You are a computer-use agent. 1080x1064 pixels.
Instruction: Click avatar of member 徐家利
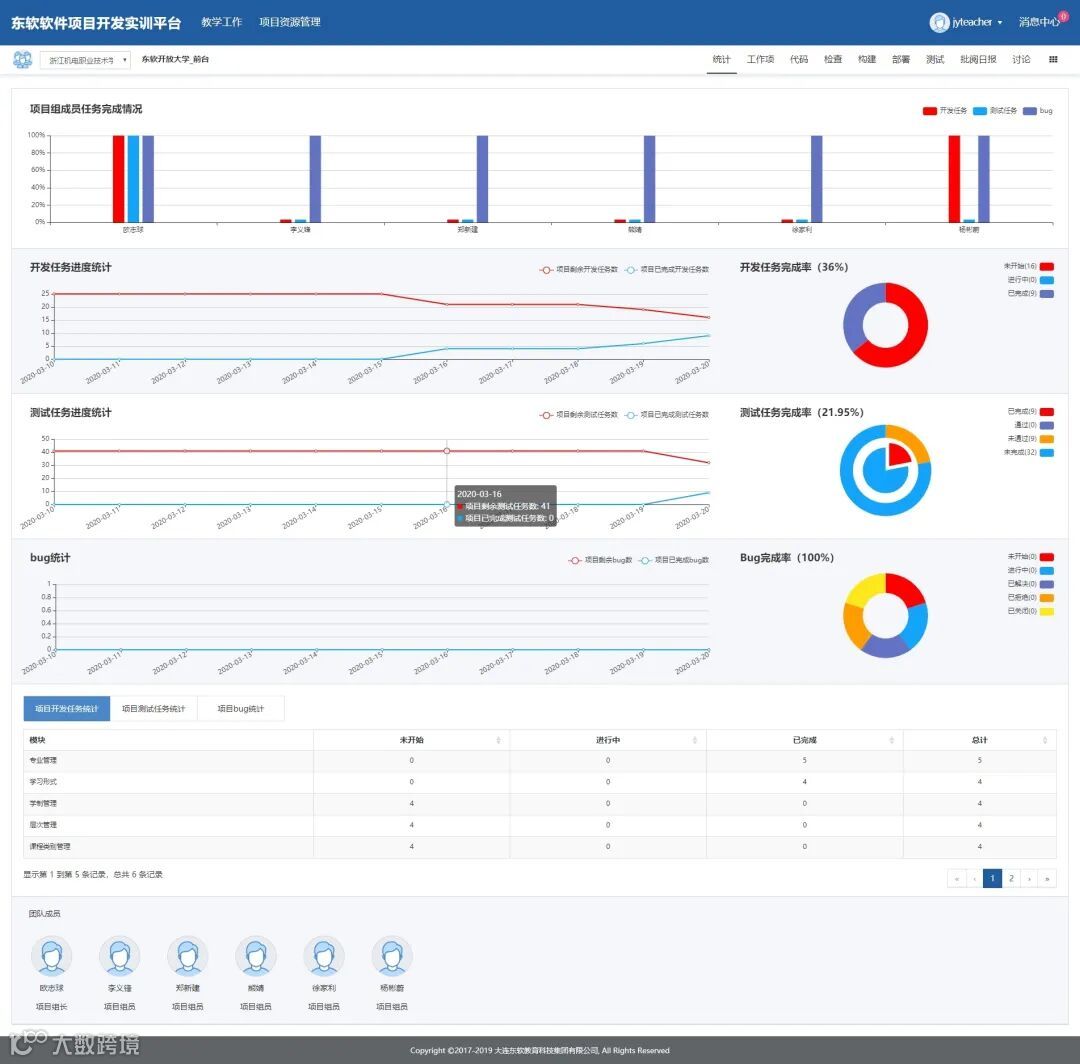(324, 956)
